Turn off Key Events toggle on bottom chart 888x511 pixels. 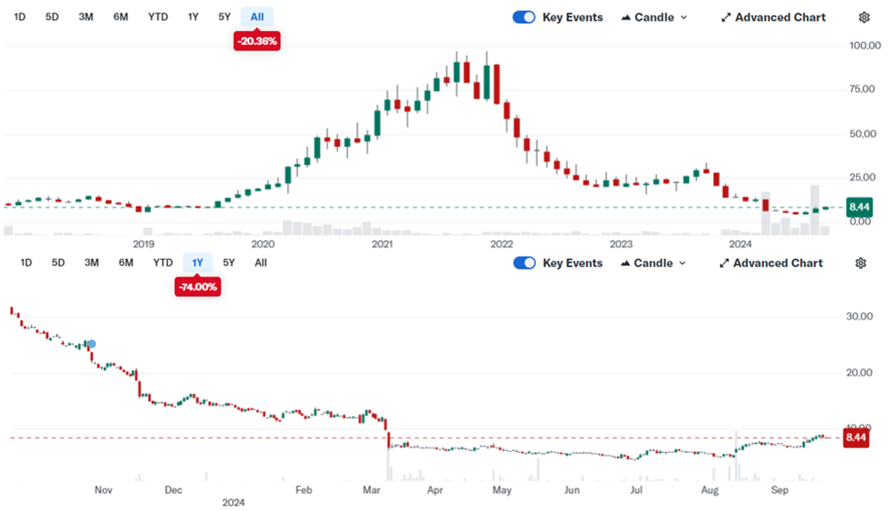tap(524, 263)
